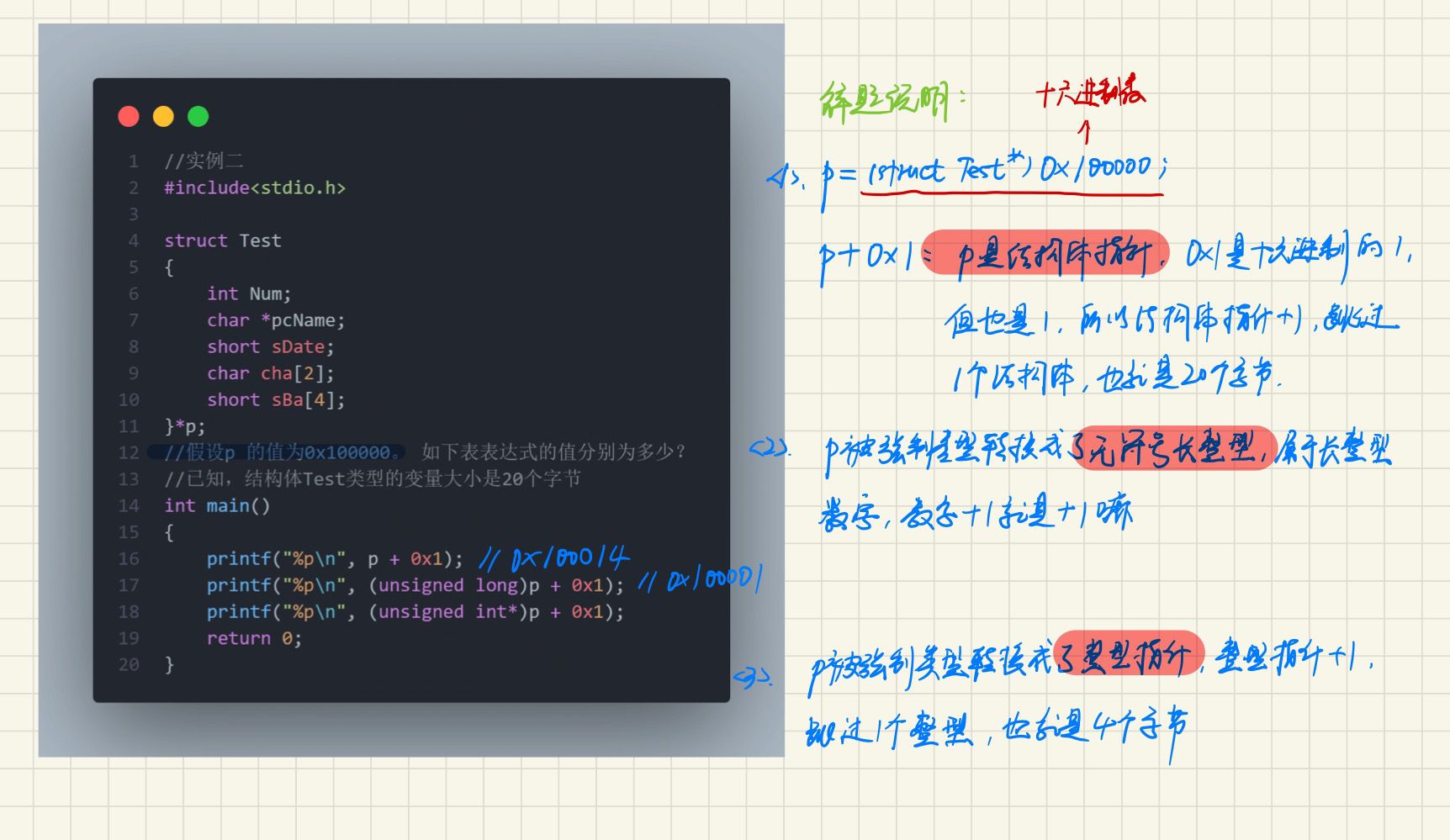Click the printf line with '(unsigned long)p'
The image size is (1450, 840).
coord(415,585)
